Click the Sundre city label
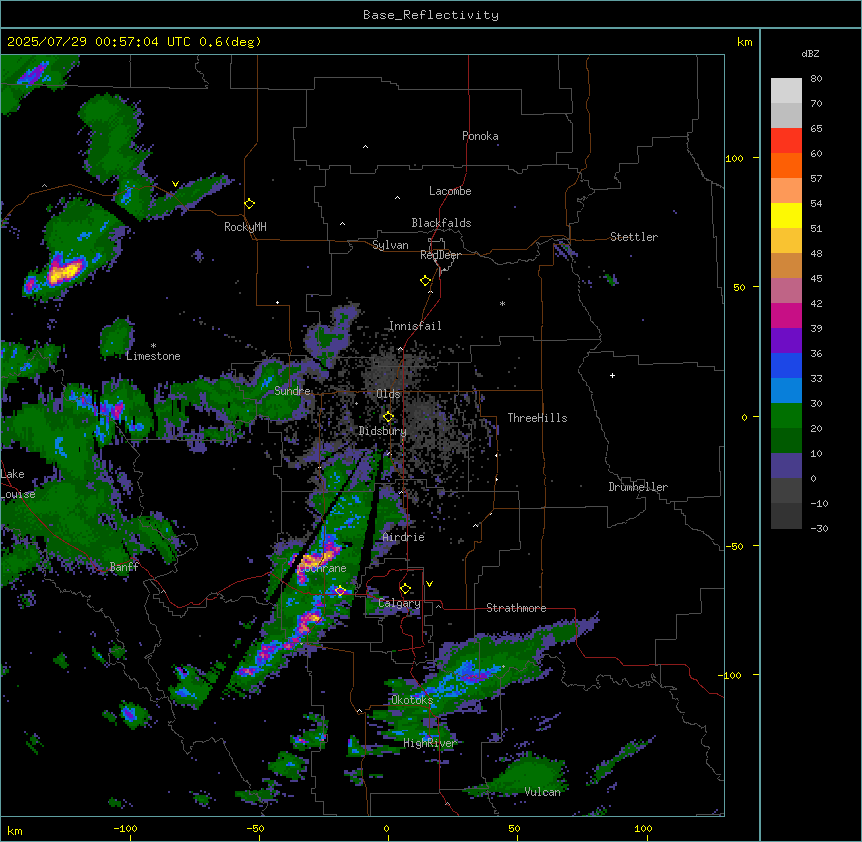The height and width of the screenshot is (842, 862). [292, 391]
